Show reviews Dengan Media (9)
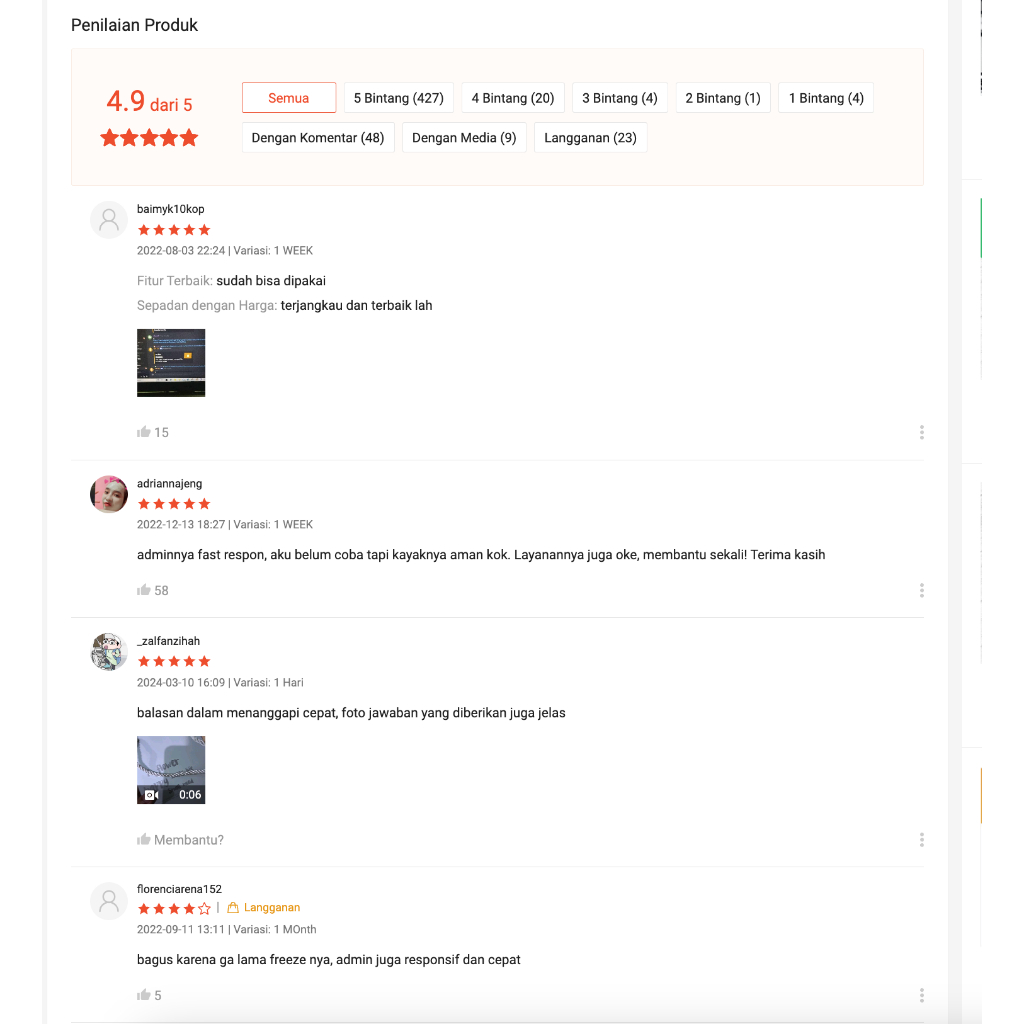This screenshot has height=1024, width=1024. [x=464, y=138]
